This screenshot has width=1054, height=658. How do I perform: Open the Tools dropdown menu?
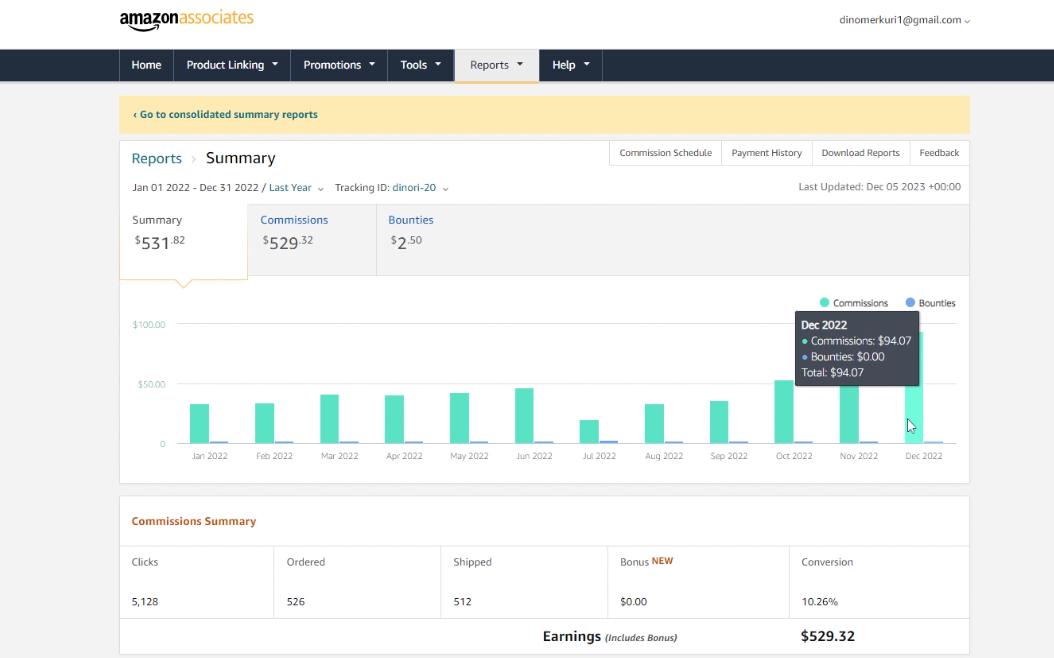click(x=421, y=65)
